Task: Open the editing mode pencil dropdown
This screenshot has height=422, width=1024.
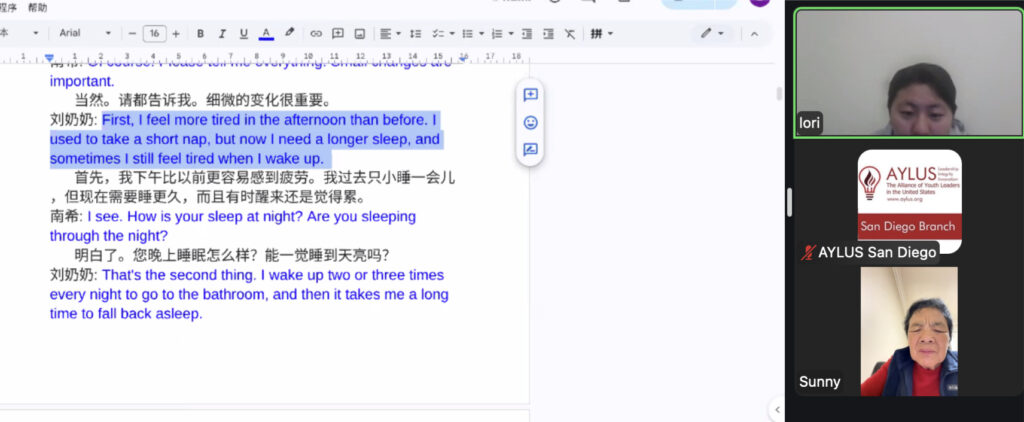Action: 712,33
